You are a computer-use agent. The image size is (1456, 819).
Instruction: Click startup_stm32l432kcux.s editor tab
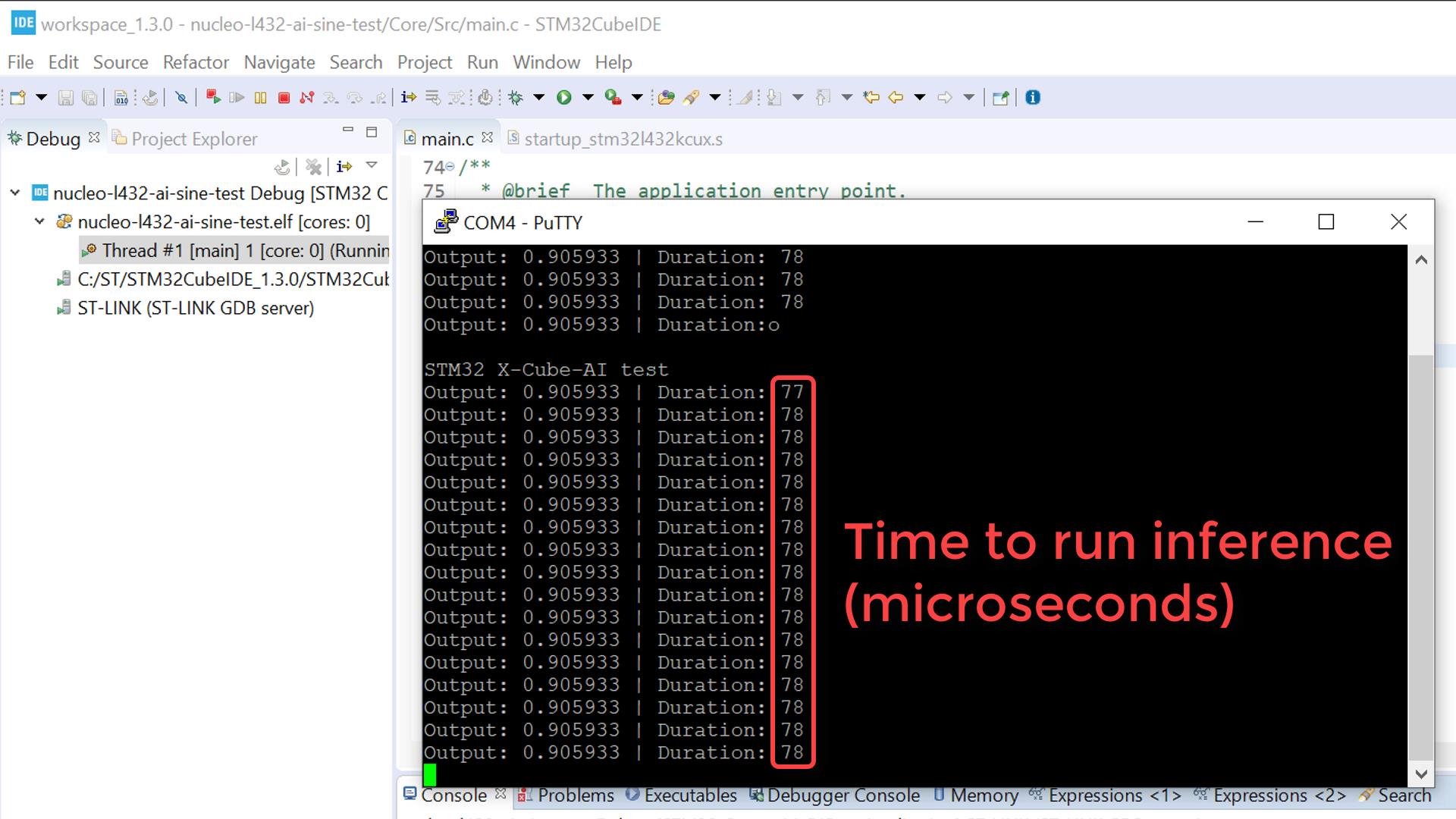pyautogui.click(x=622, y=138)
